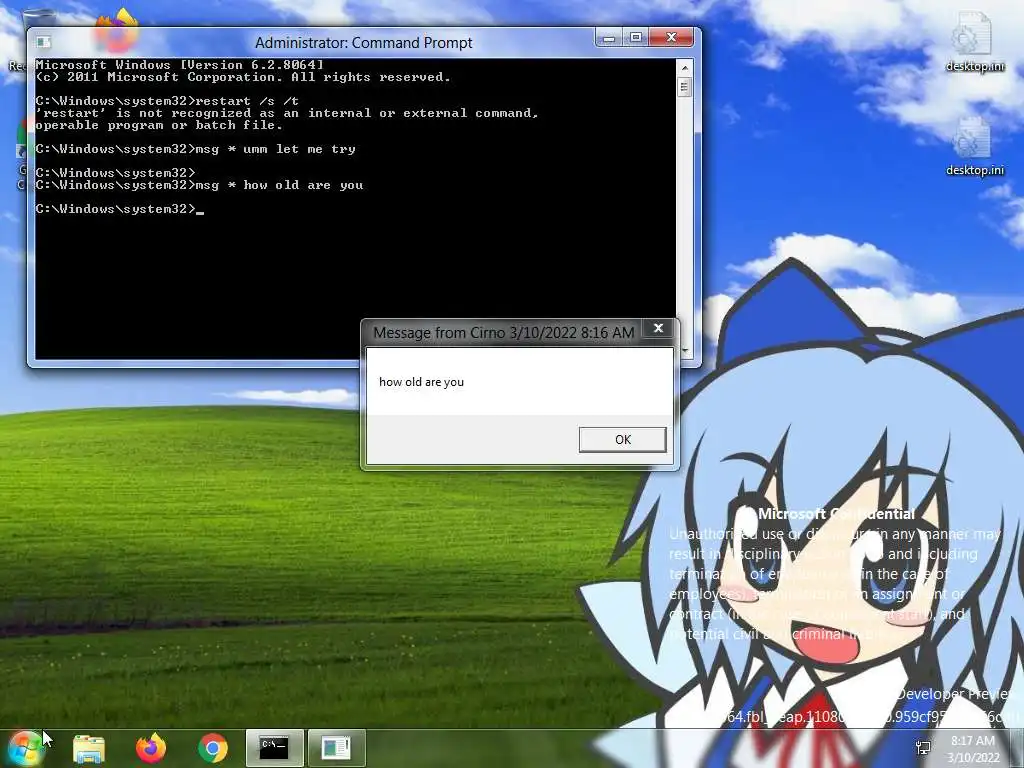Screen dimensions: 1024x768
Task: Click Command Prompt scrollbar up arrow
Action: tap(684, 67)
